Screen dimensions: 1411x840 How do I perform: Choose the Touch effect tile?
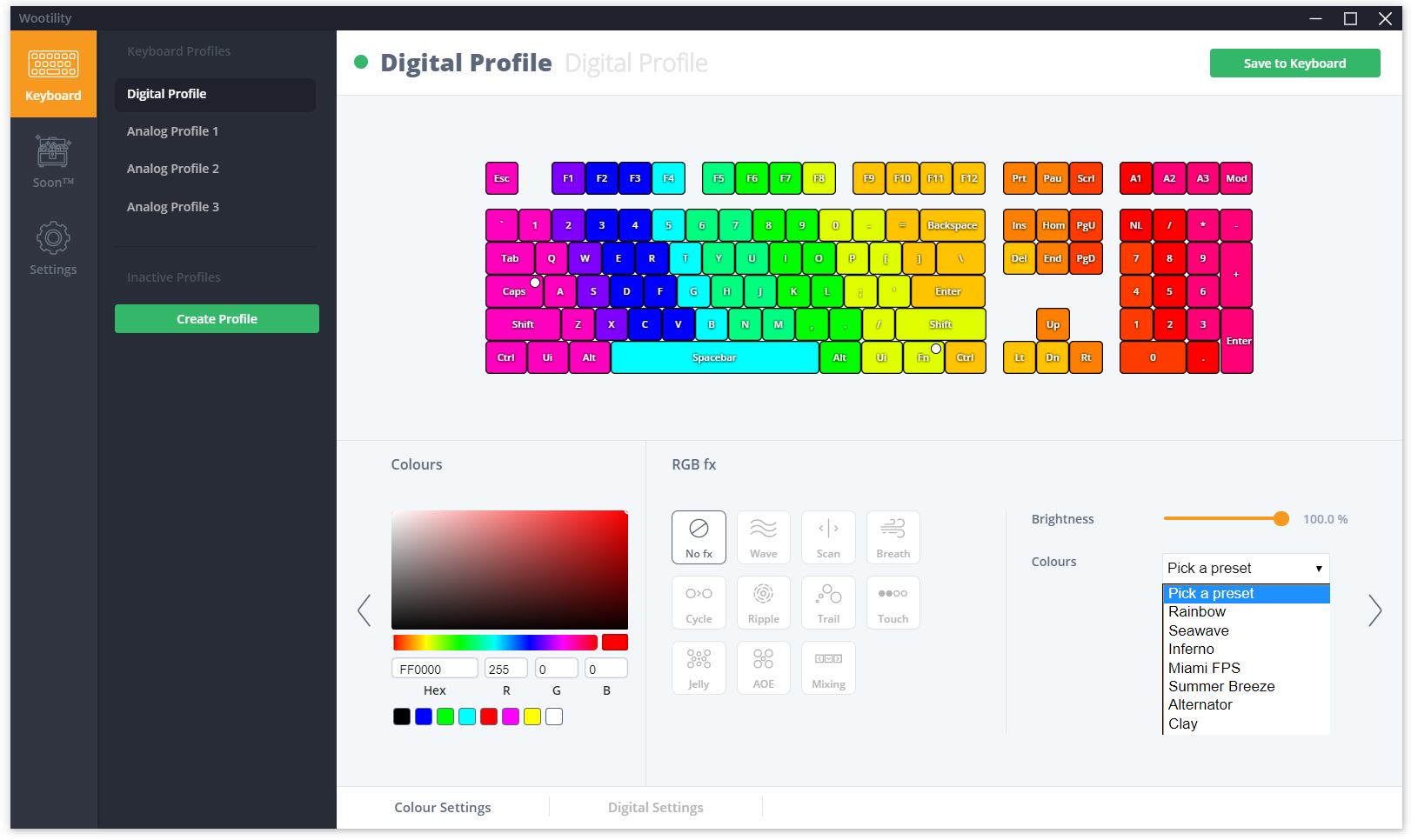coord(893,602)
